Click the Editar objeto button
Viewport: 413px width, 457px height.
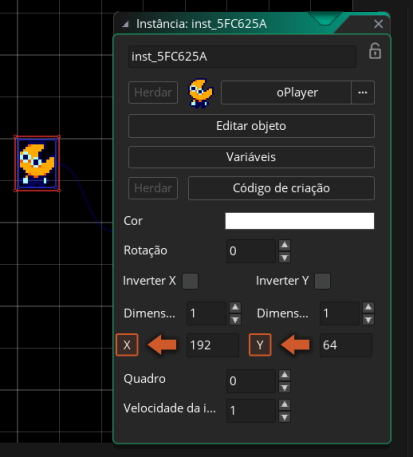[x=251, y=126]
